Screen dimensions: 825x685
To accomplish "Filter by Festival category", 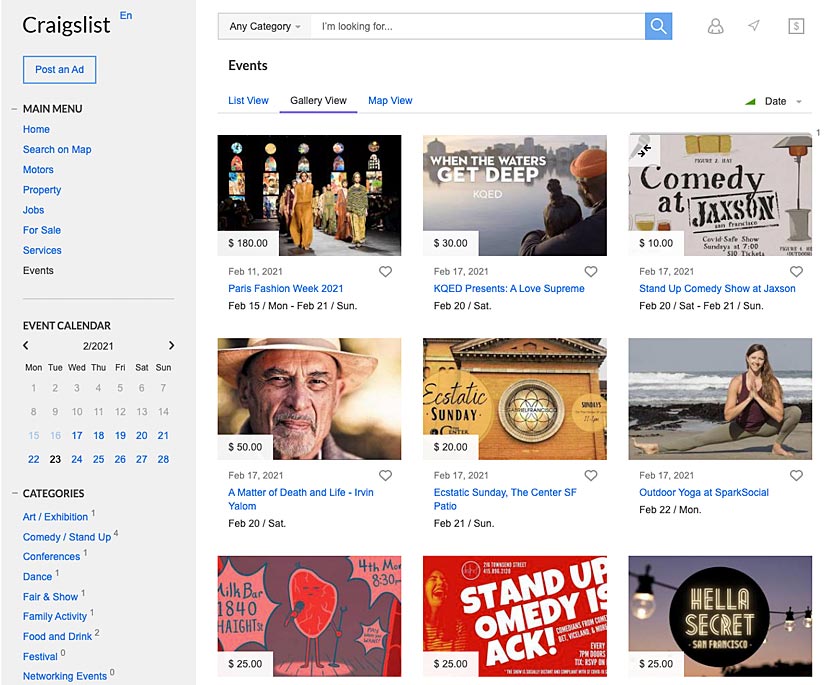I will 40,657.
